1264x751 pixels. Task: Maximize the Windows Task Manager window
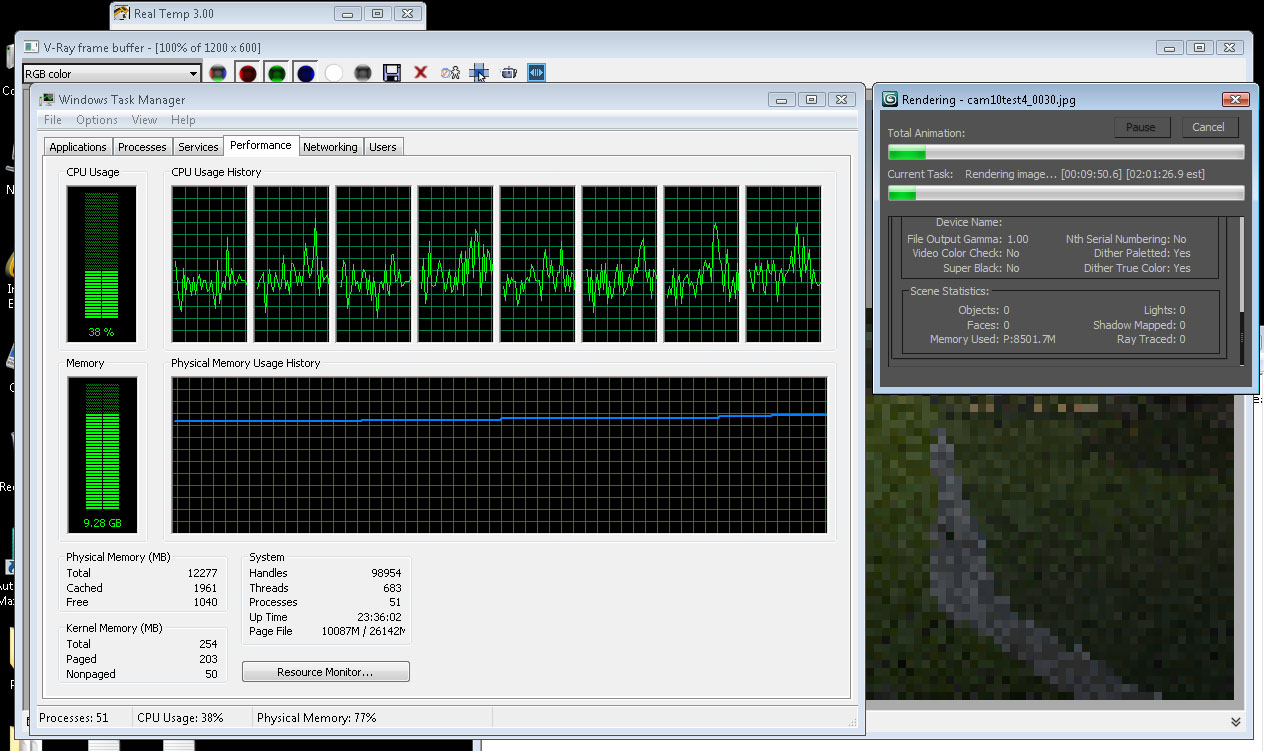point(811,99)
